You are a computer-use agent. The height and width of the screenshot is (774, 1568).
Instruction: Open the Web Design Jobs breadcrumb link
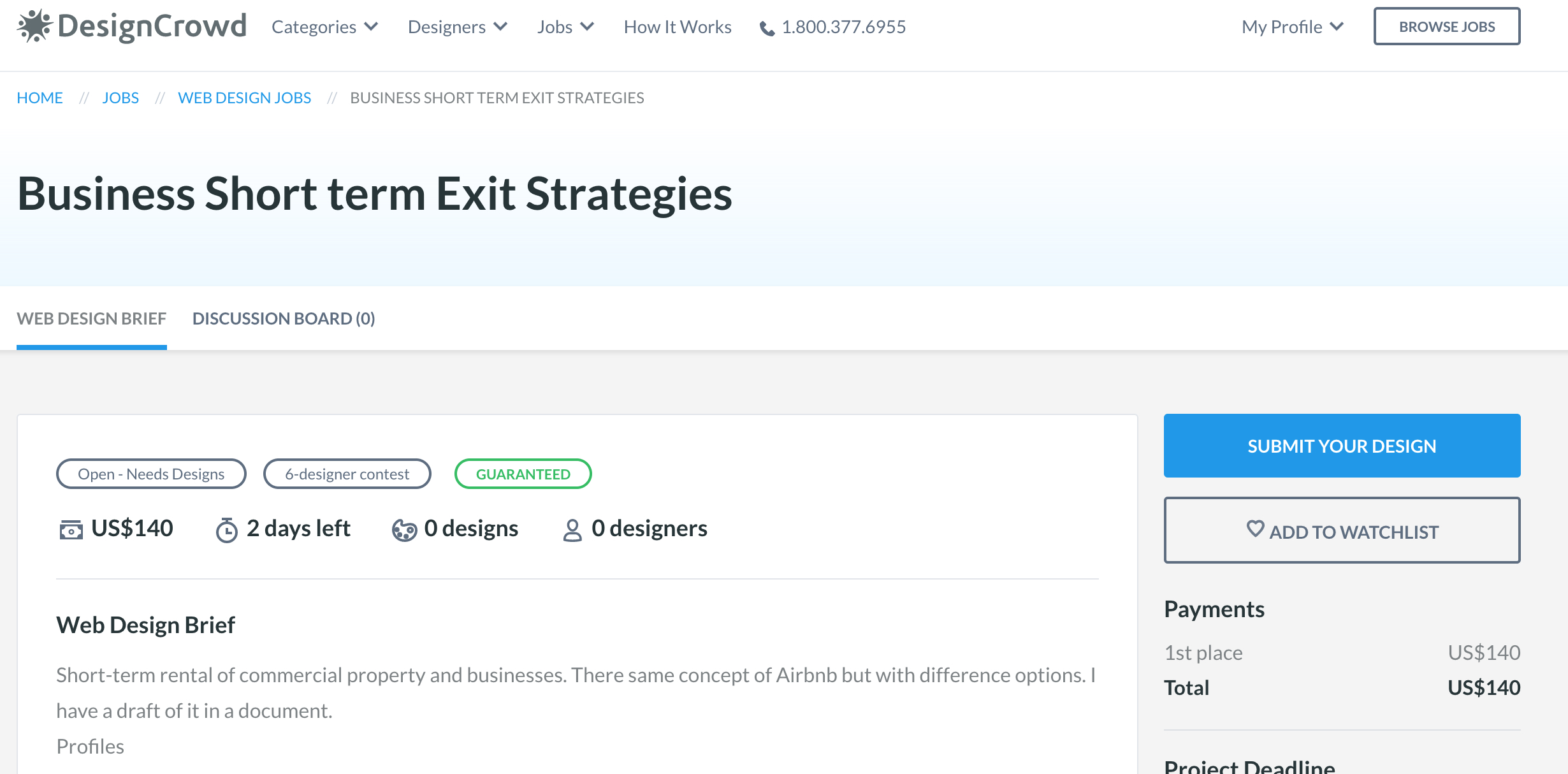pyautogui.click(x=245, y=98)
